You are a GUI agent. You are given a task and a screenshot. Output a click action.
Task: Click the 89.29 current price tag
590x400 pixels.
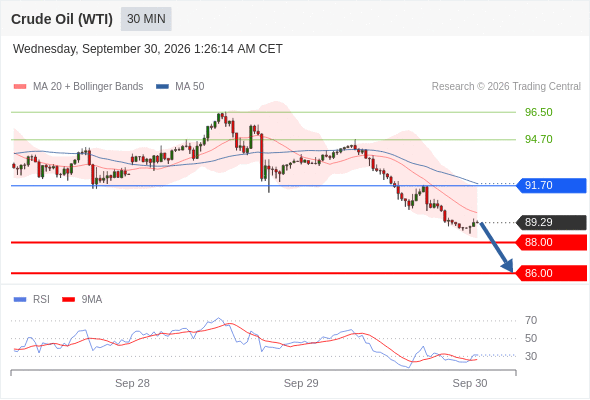[x=551, y=222]
